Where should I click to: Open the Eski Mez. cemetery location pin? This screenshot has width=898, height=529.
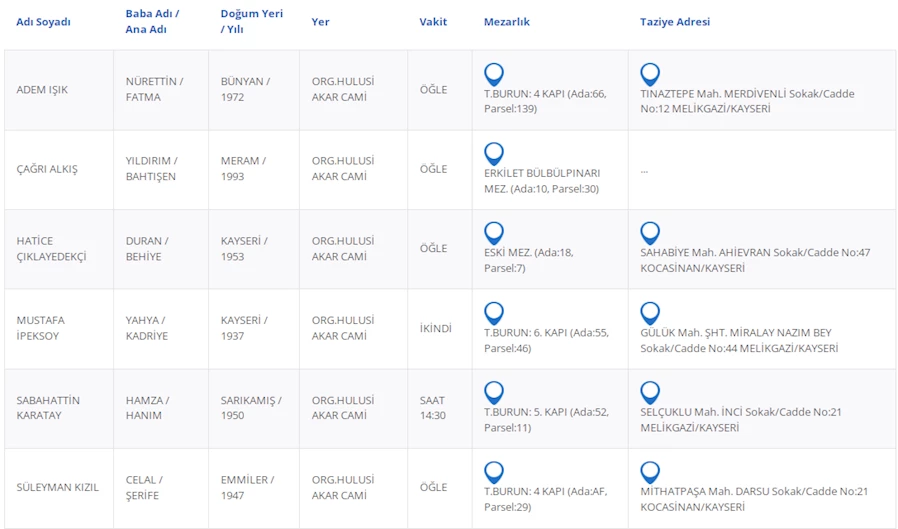click(x=494, y=233)
